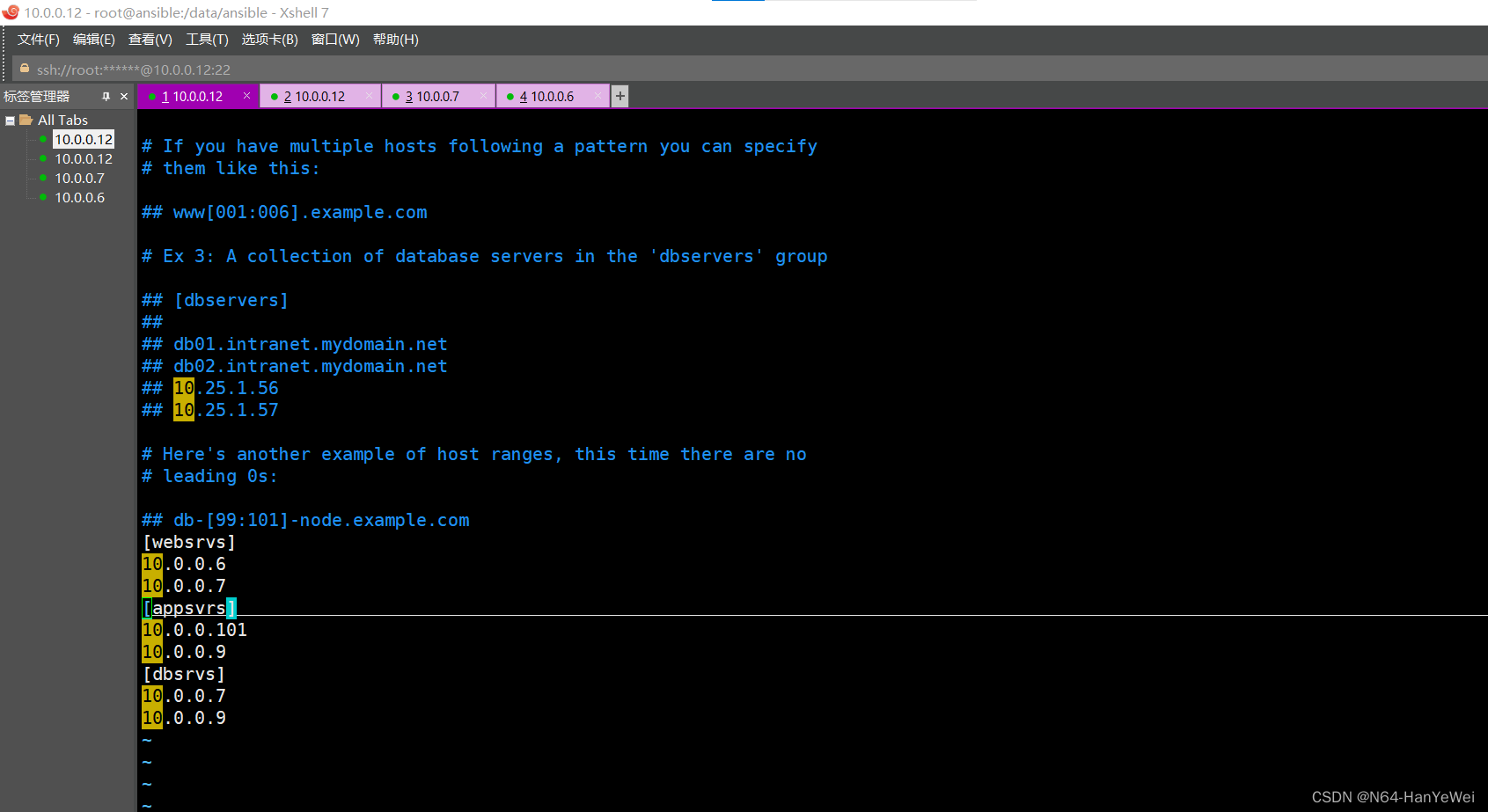1488x812 pixels.
Task: Click the 'leading 0s:' comment line
Action: click(x=210, y=476)
